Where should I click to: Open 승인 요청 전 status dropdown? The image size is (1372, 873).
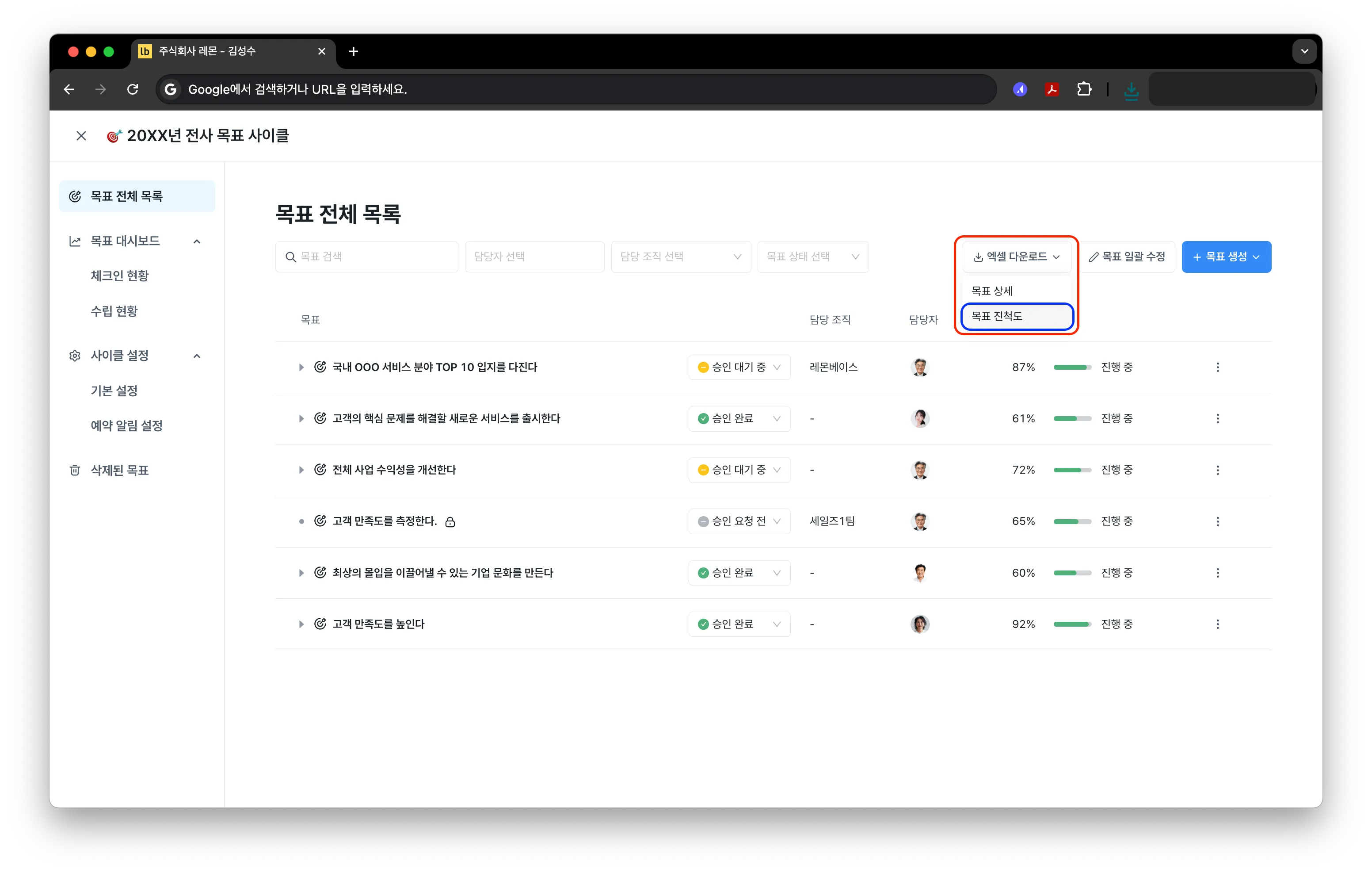(739, 521)
